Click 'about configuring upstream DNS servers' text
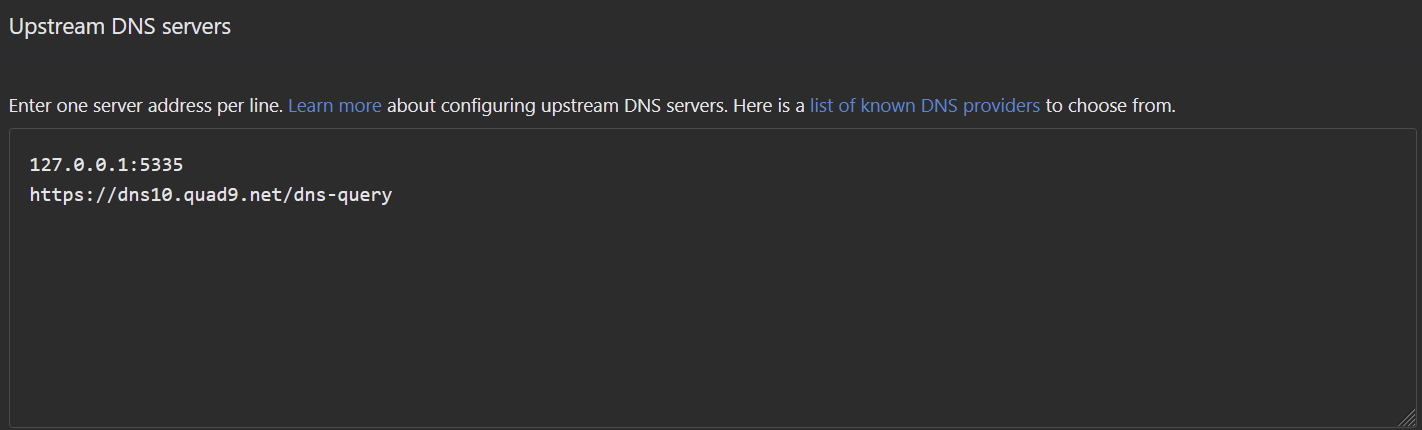The image size is (1422, 430). 557,105
